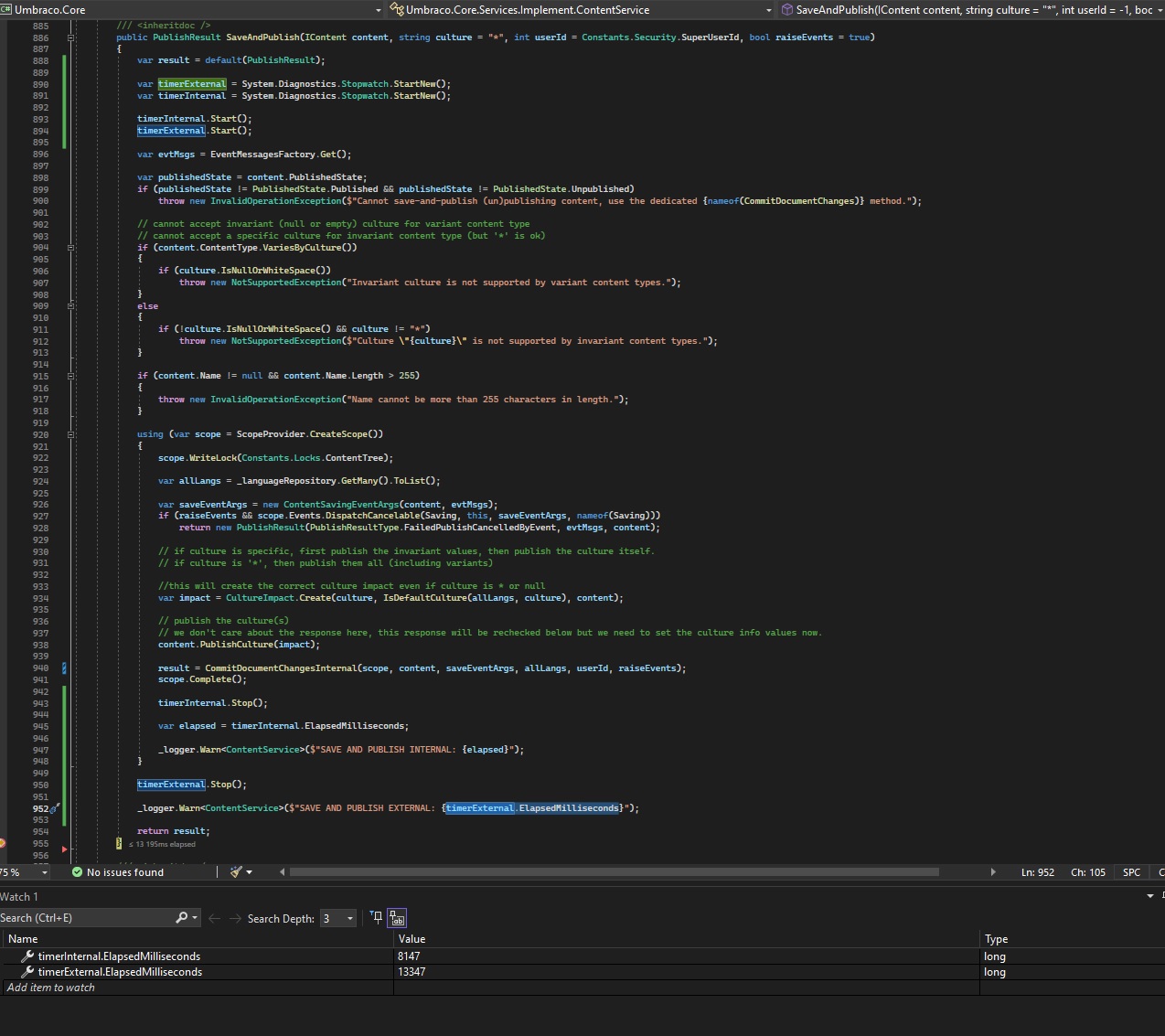Open the ContentService type navigation dropdown
The height and width of the screenshot is (1036, 1165).
click(x=769, y=9)
